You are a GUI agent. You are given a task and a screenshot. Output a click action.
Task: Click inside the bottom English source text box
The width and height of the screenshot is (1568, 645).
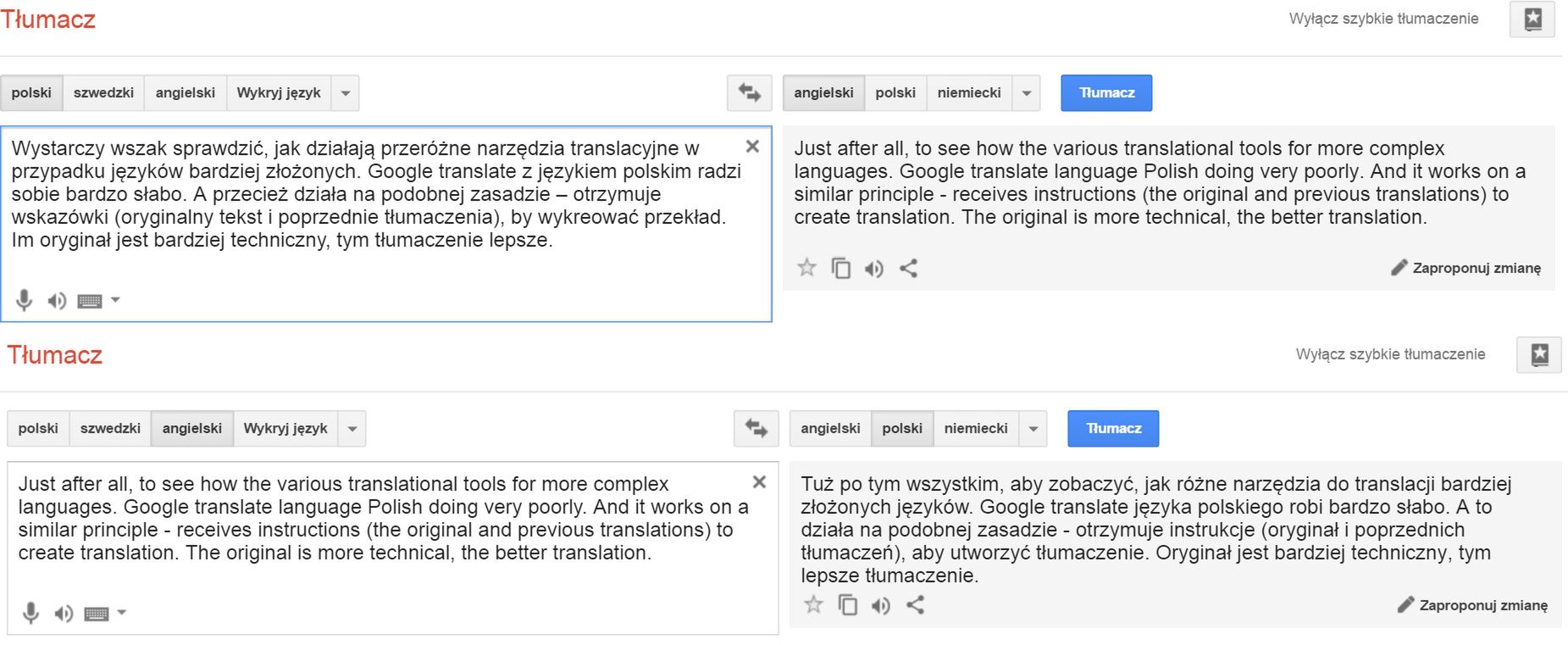click(392, 548)
